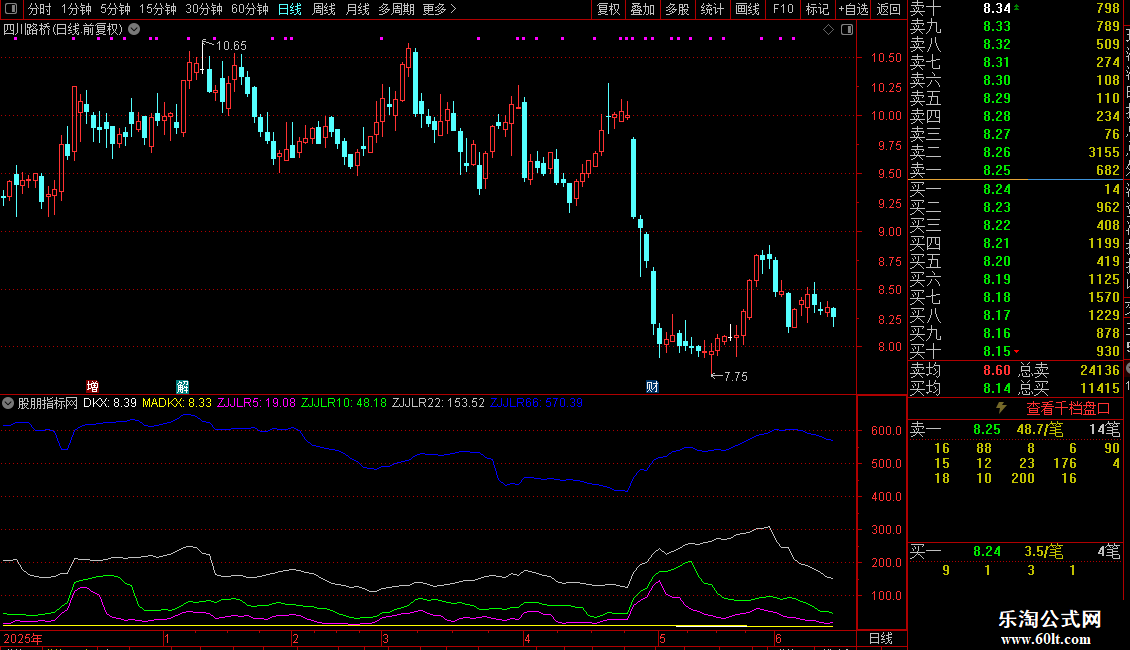
Task: Click the 股朋指标网 indicator name
Action: tap(48, 404)
